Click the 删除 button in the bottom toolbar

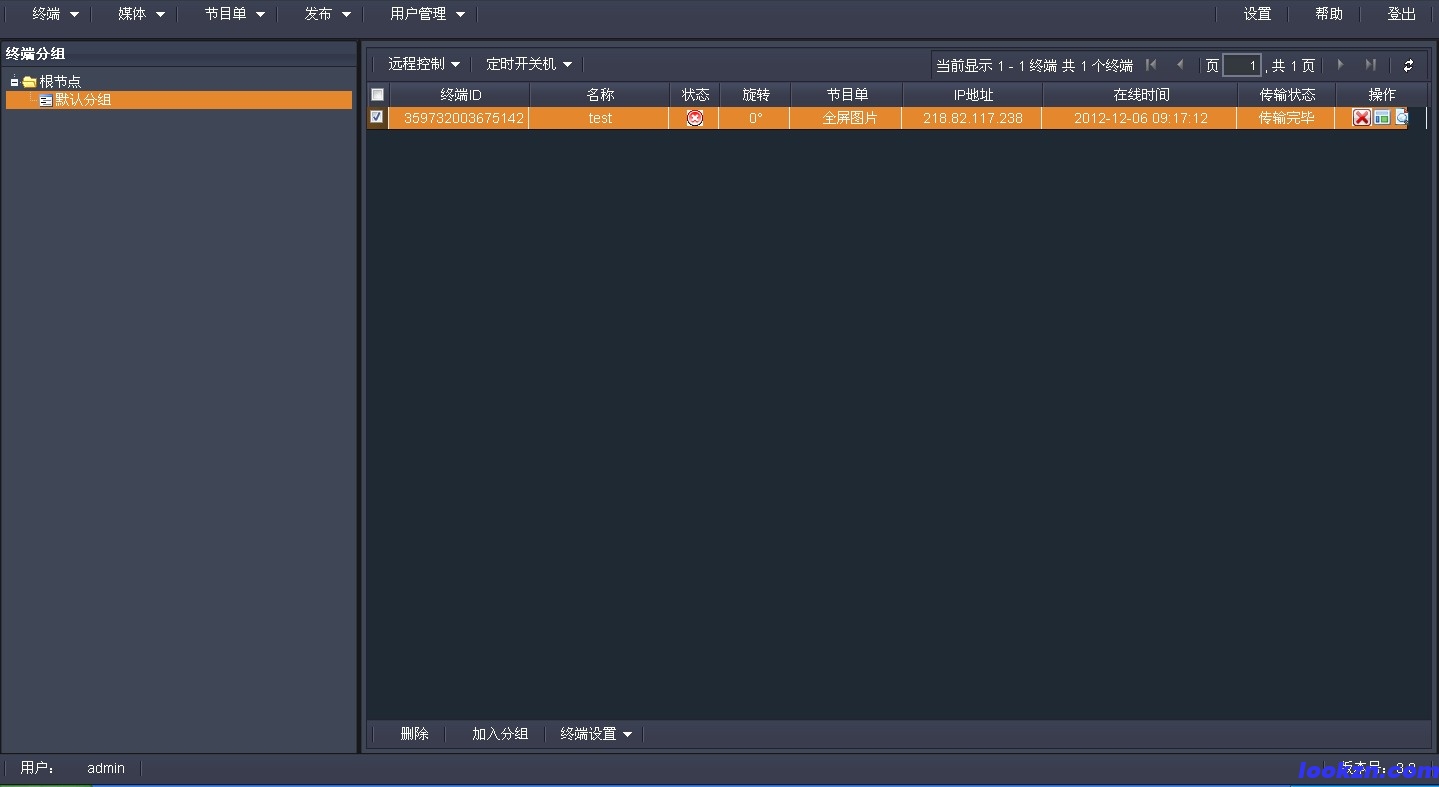pos(414,734)
